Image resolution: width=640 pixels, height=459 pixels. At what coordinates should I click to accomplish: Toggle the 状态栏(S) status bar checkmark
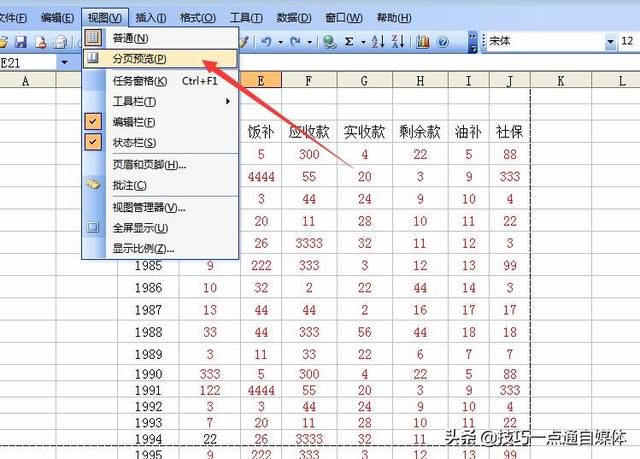point(93,142)
